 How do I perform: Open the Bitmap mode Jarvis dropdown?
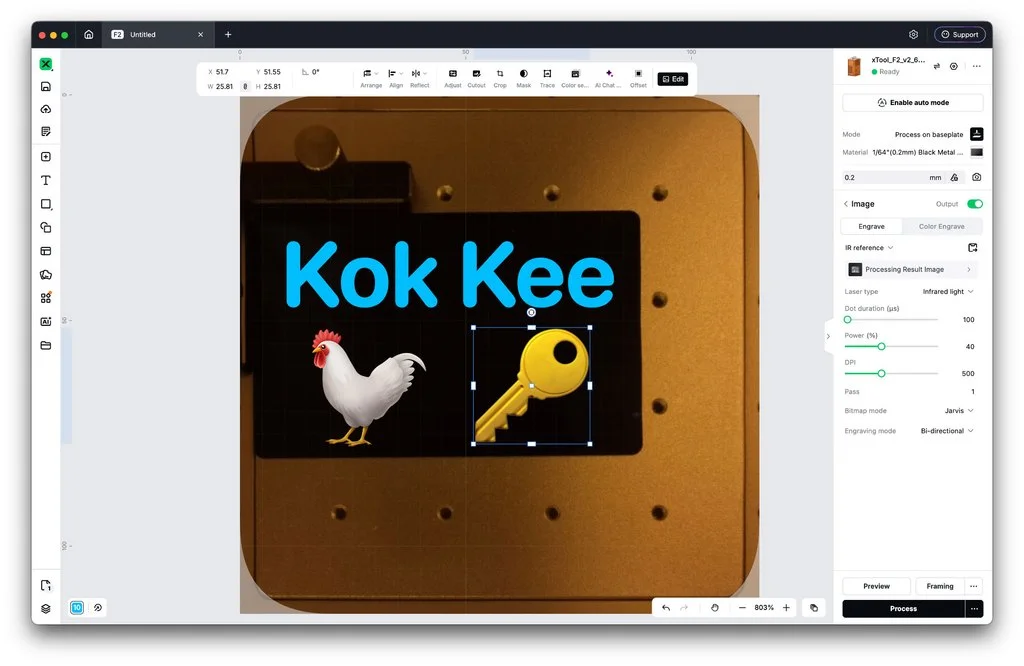pyautogui.click(x=959, y=411)
